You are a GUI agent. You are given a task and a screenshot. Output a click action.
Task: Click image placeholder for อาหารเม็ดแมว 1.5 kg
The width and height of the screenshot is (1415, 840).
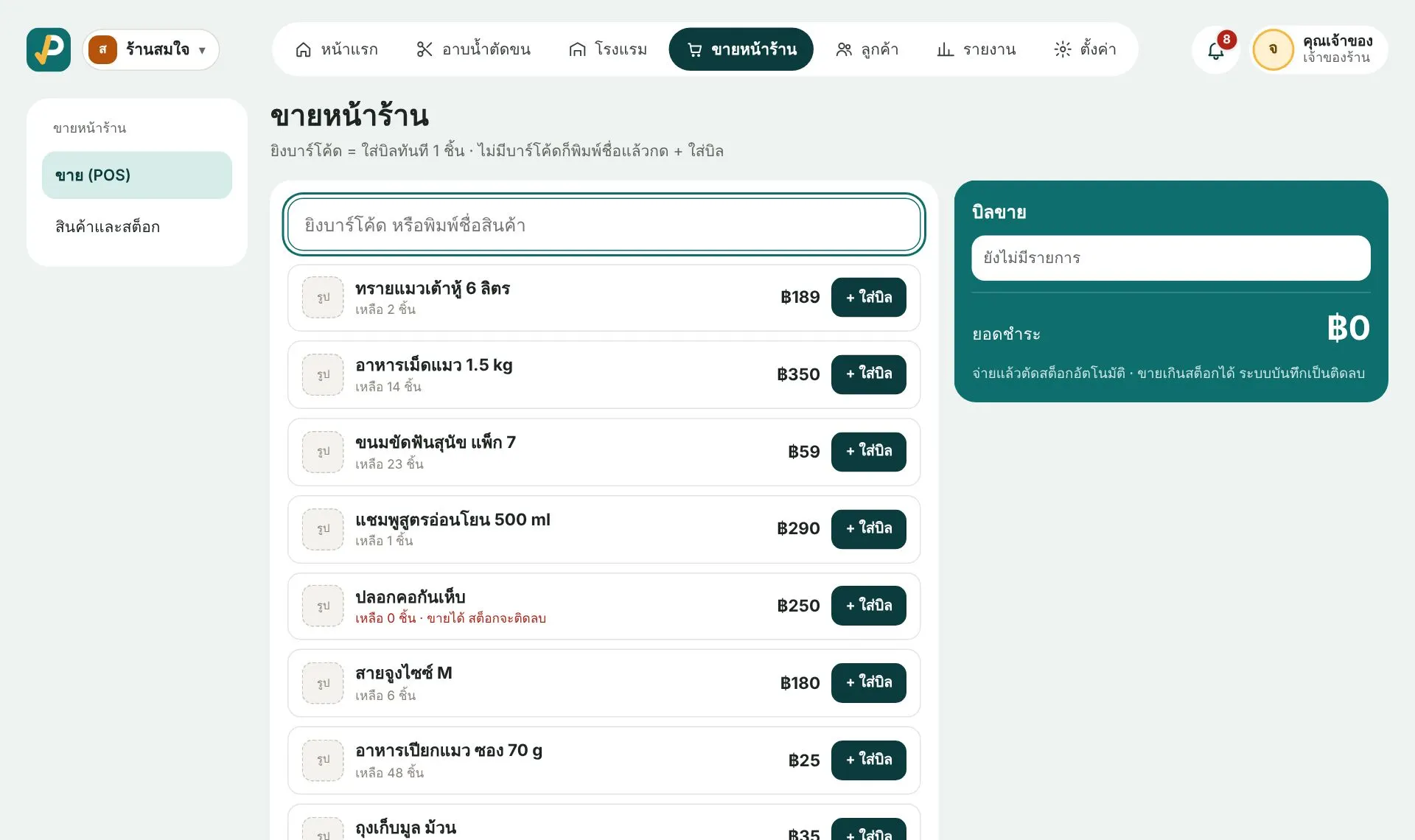pos(323,374)
